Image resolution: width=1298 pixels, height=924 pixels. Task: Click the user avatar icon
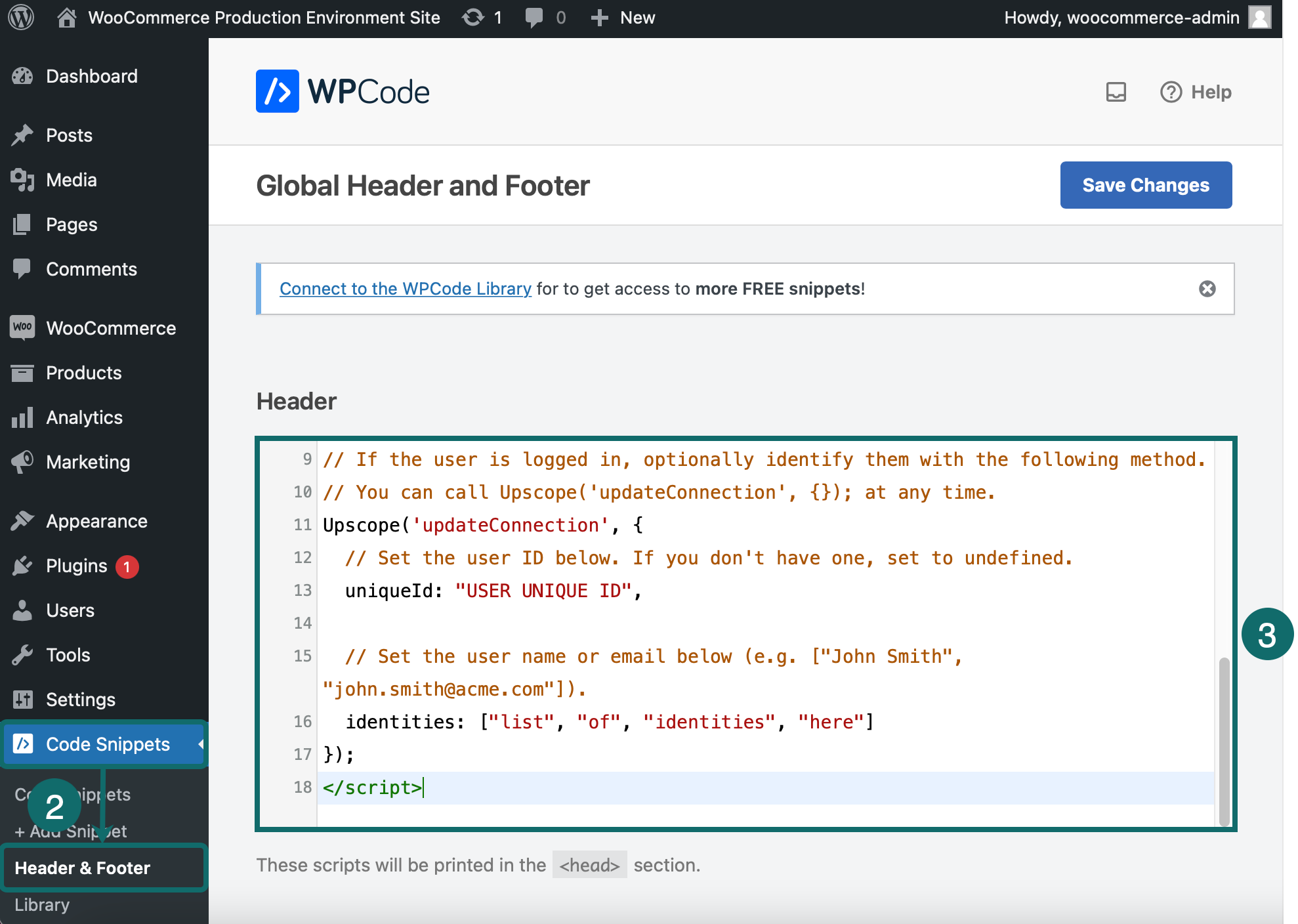pos(1259,18)
